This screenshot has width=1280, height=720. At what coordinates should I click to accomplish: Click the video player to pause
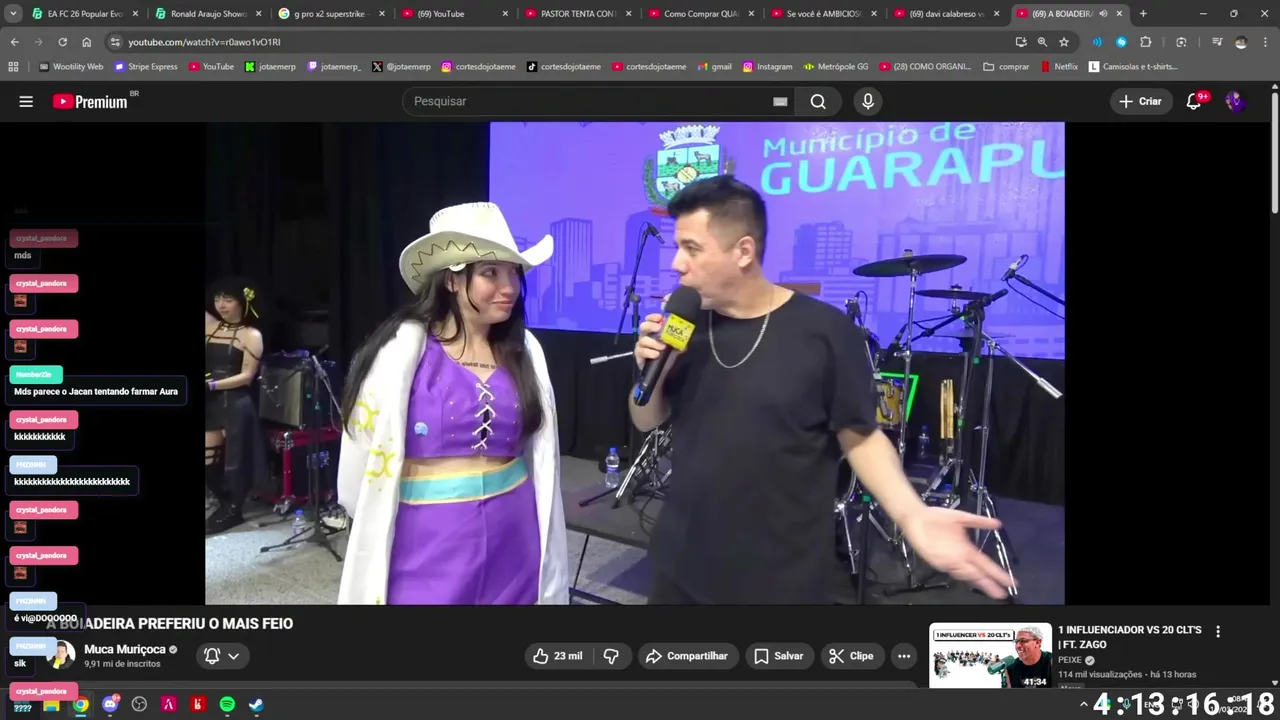(x=635, y=363)
